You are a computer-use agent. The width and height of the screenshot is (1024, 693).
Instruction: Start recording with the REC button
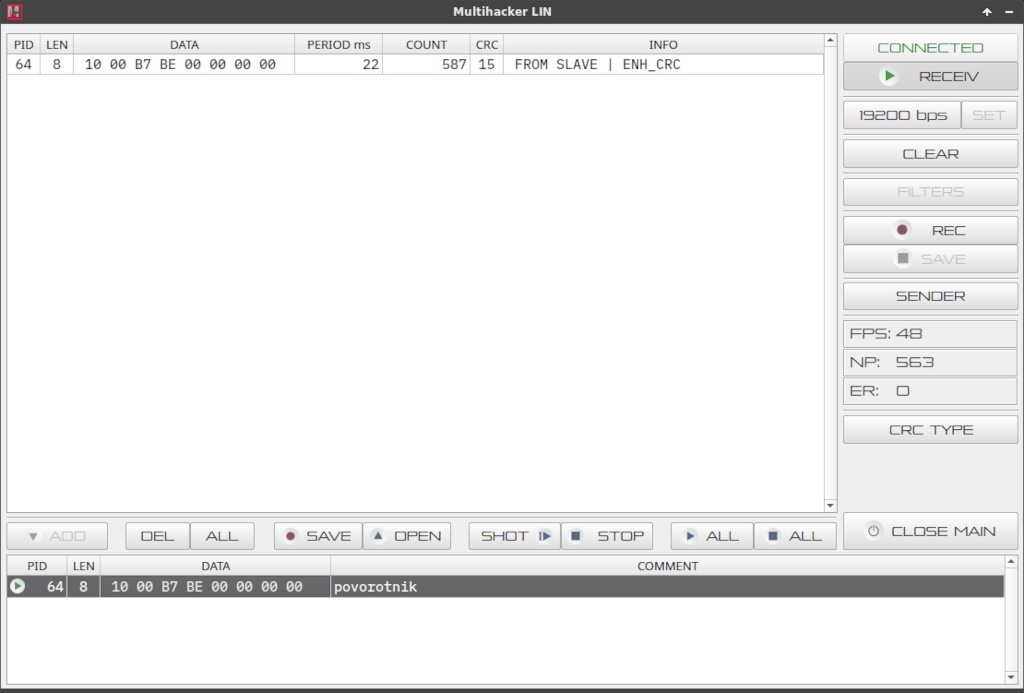[930, 230]
